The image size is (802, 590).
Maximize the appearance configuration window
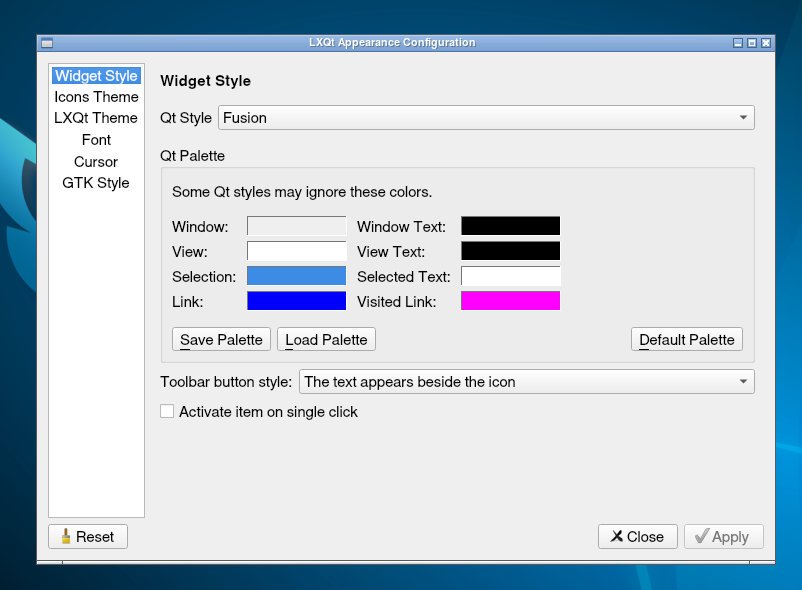(x=752, y=43)
